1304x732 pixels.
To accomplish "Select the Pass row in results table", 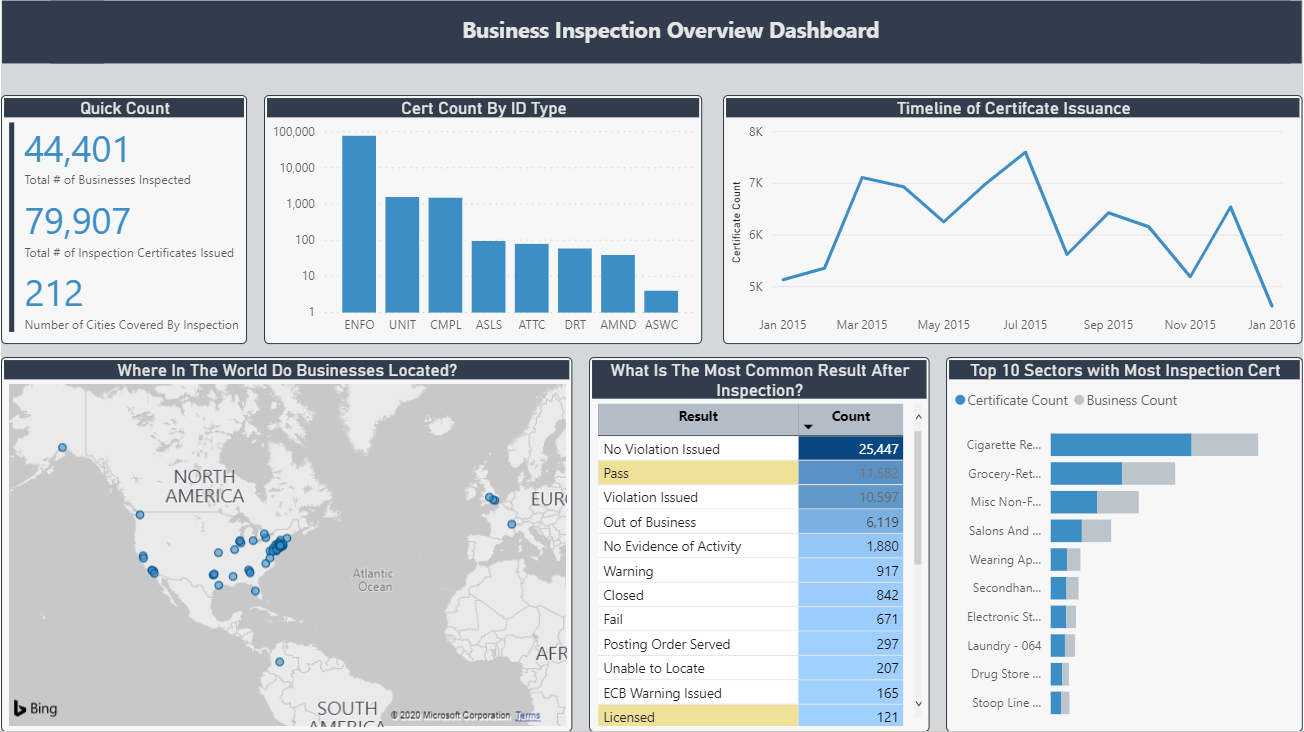I will click(698, 473).
